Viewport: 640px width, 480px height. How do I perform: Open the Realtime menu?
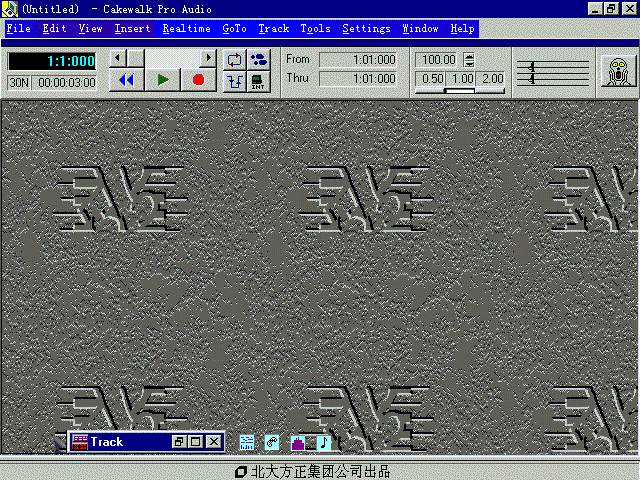click(186, 29)
